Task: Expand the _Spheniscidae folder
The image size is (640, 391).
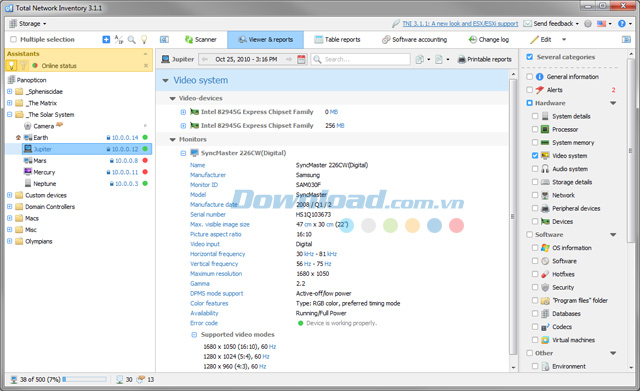Action: tap(9, 91)
